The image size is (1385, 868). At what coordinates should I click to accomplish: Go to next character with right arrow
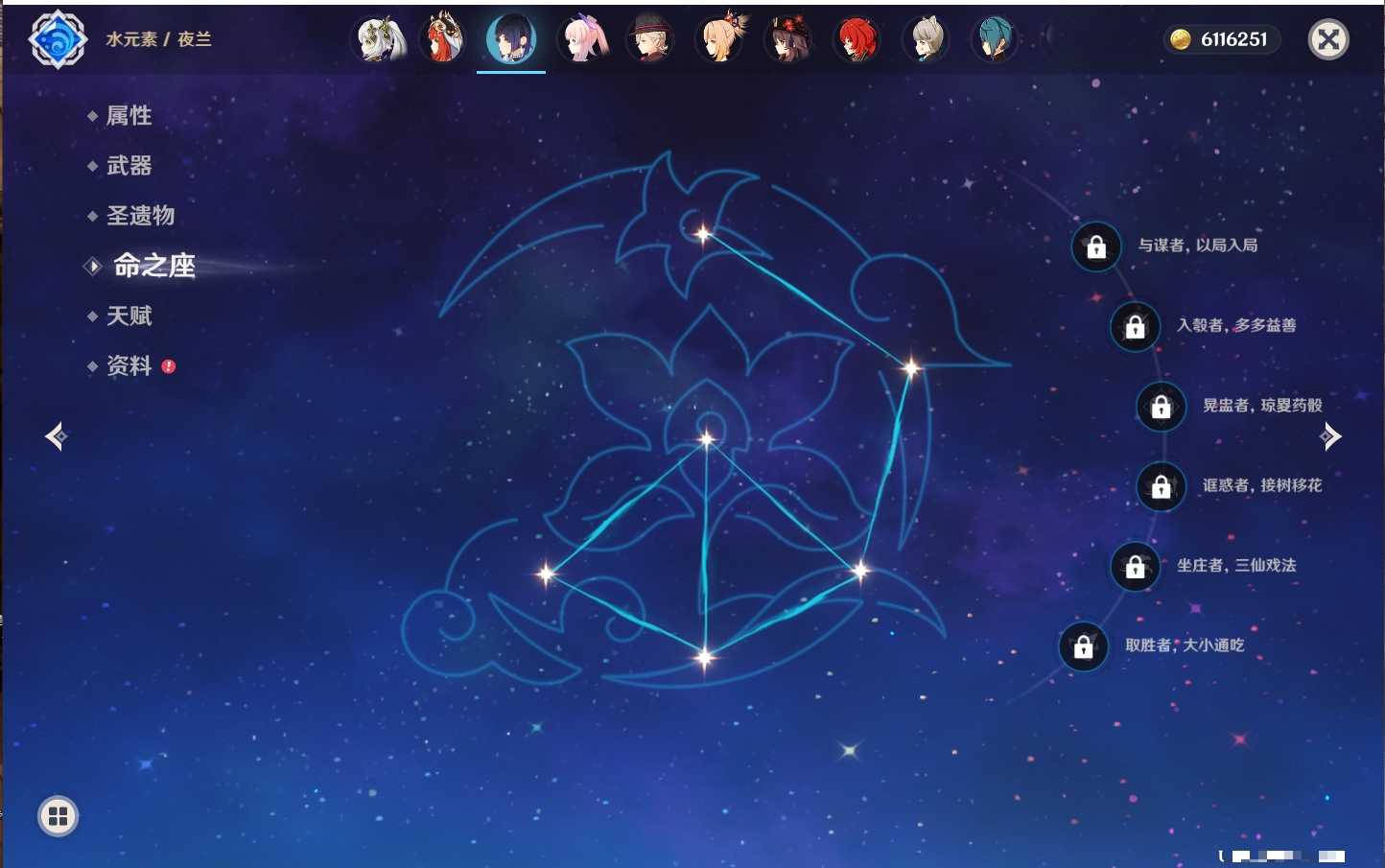pos(1330,436)
